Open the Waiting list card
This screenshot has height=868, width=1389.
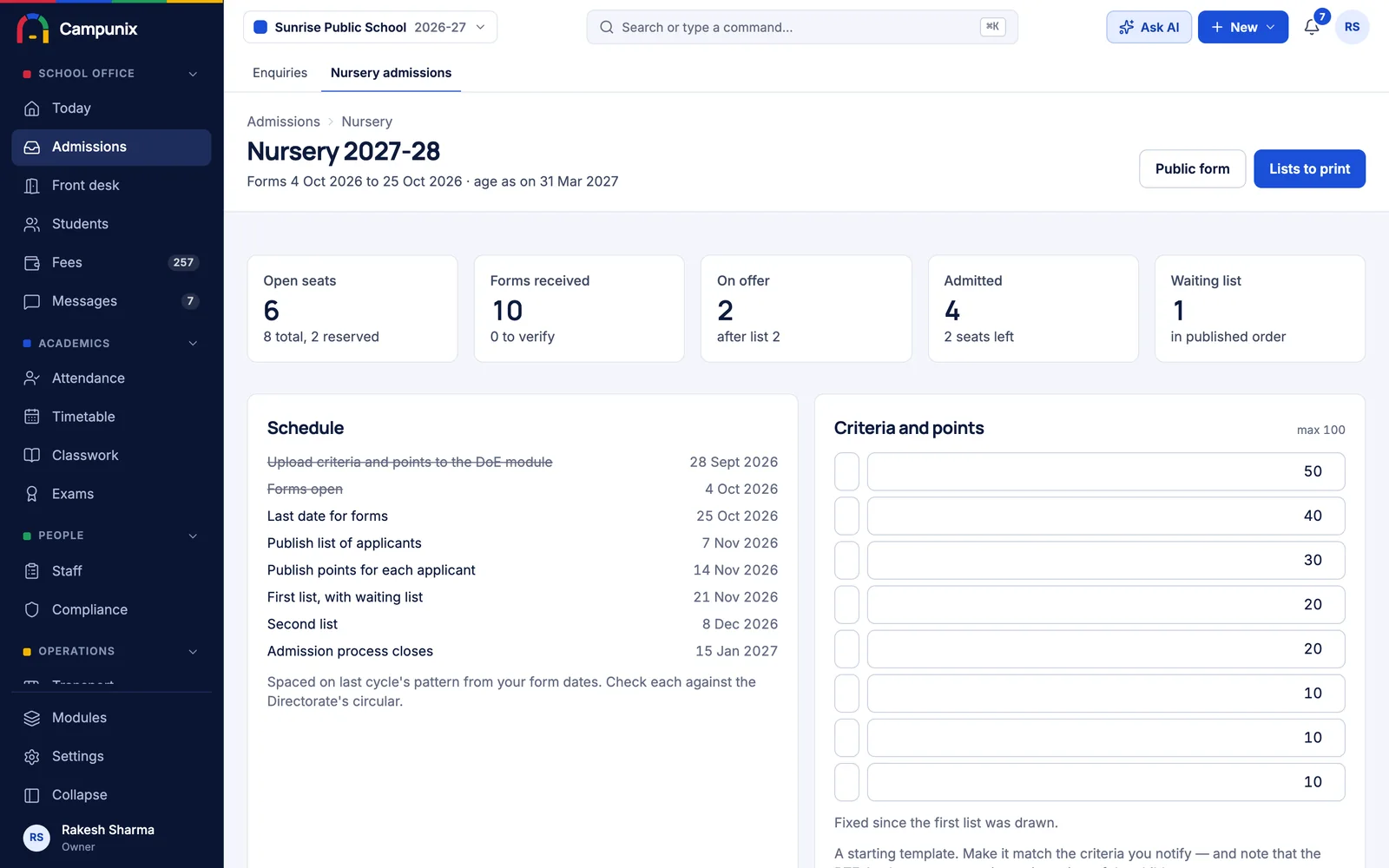[1260, 308]
